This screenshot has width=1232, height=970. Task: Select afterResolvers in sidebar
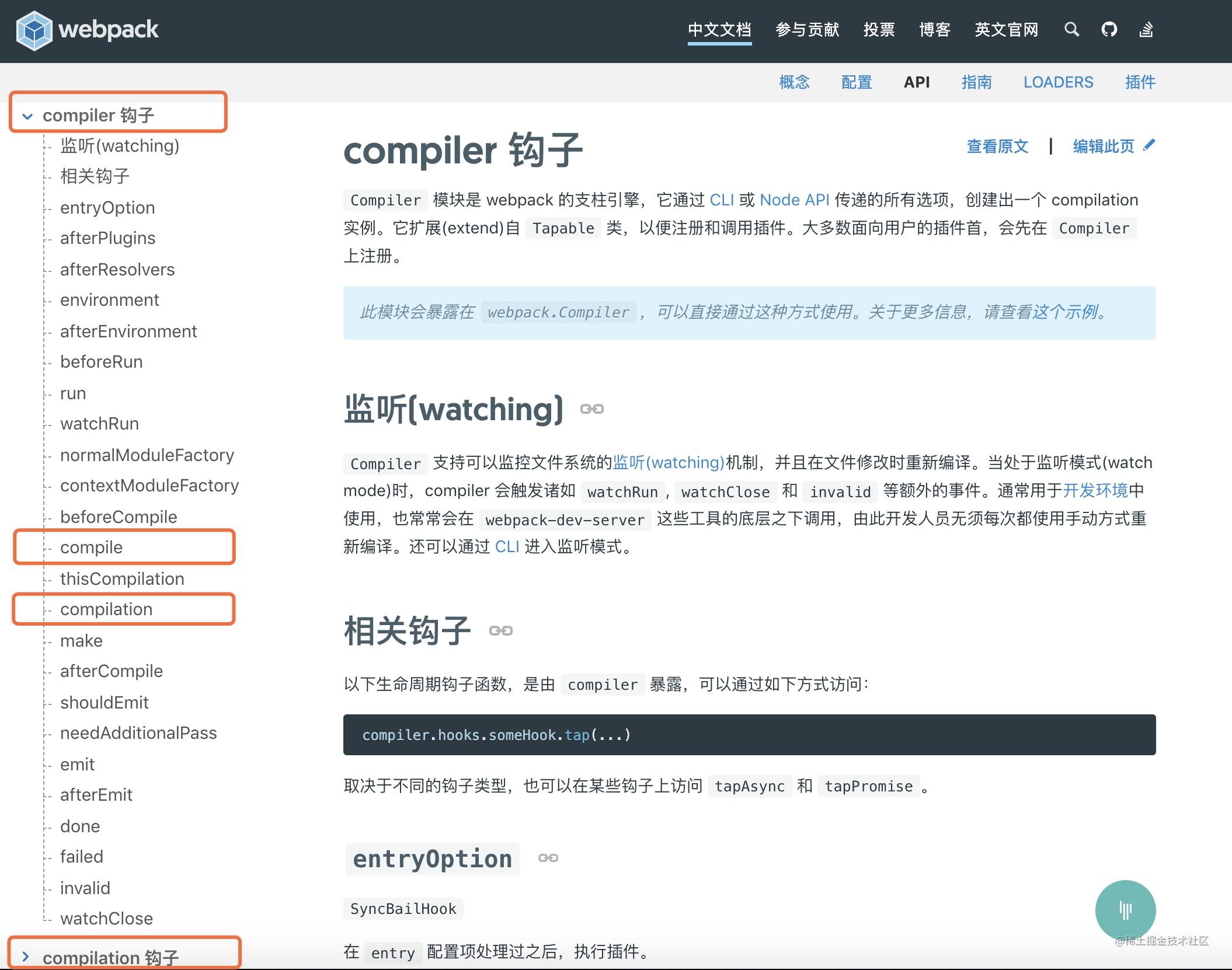(x=117, y=270)
